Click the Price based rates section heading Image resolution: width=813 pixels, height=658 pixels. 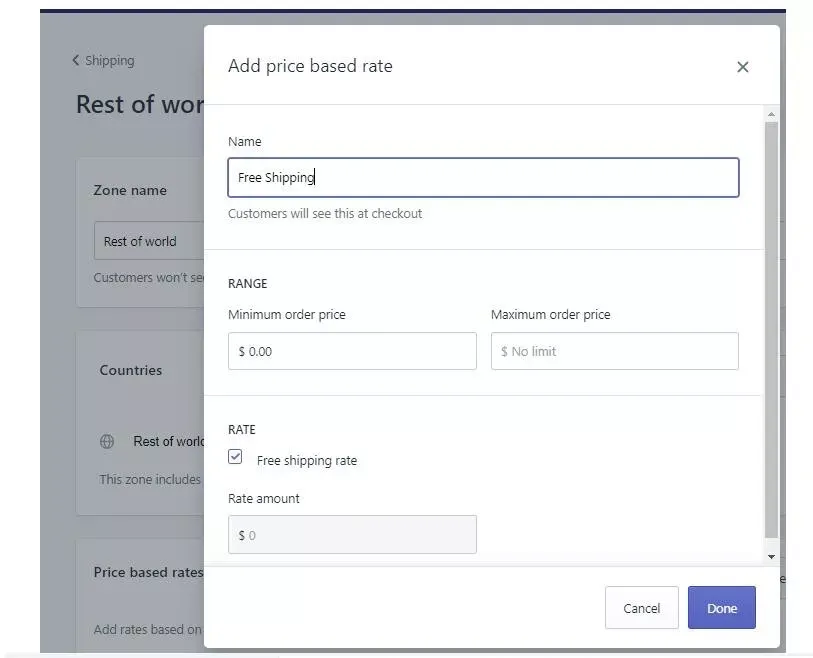point(147,573)
